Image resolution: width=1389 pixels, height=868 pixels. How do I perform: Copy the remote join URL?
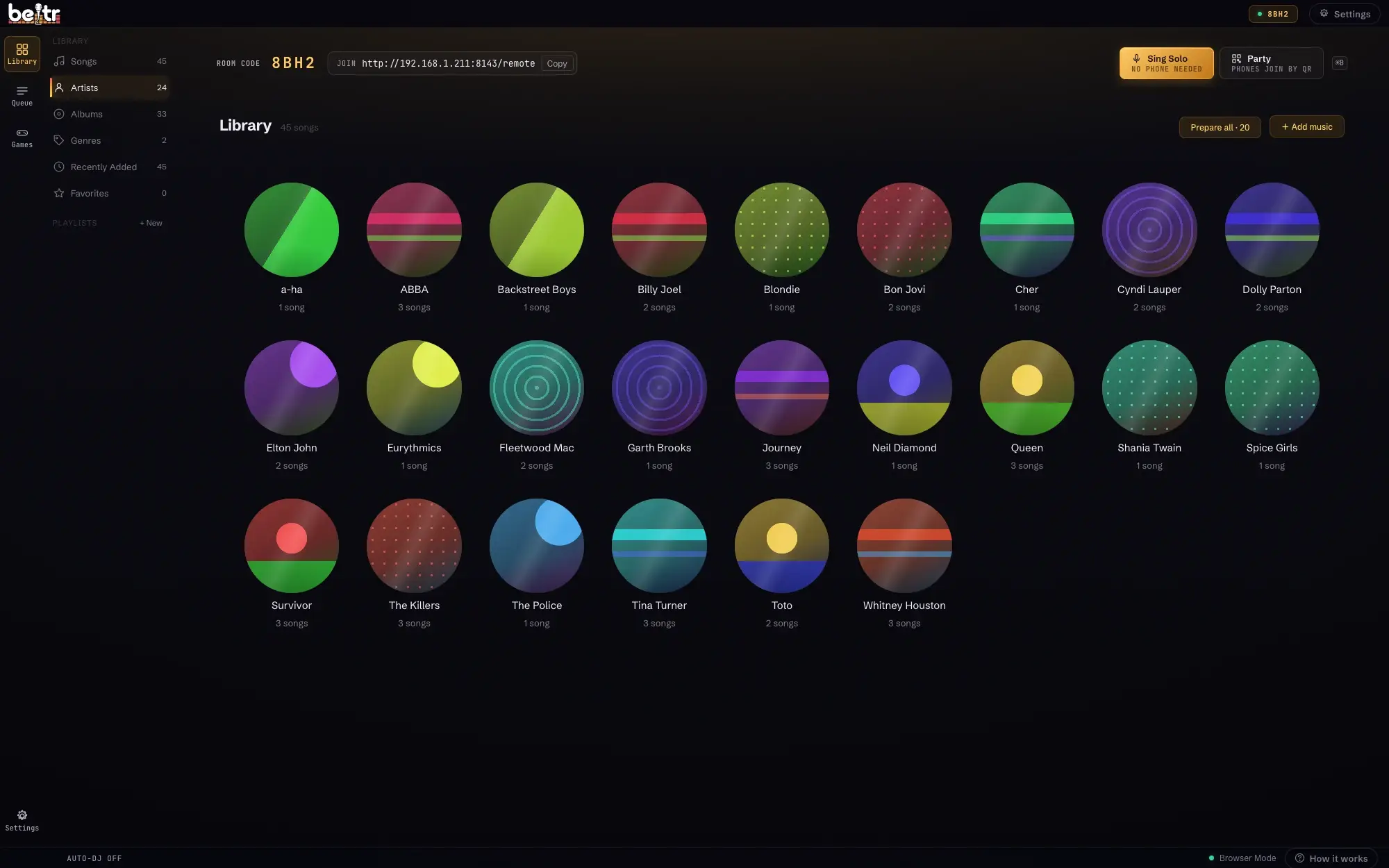click(557, 63)
